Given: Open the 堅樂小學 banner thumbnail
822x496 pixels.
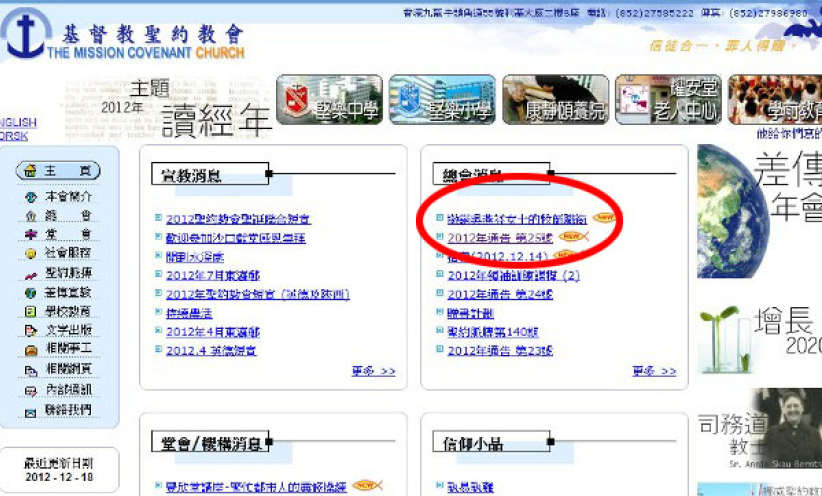Looking at the screenshot, I should 441,101.
